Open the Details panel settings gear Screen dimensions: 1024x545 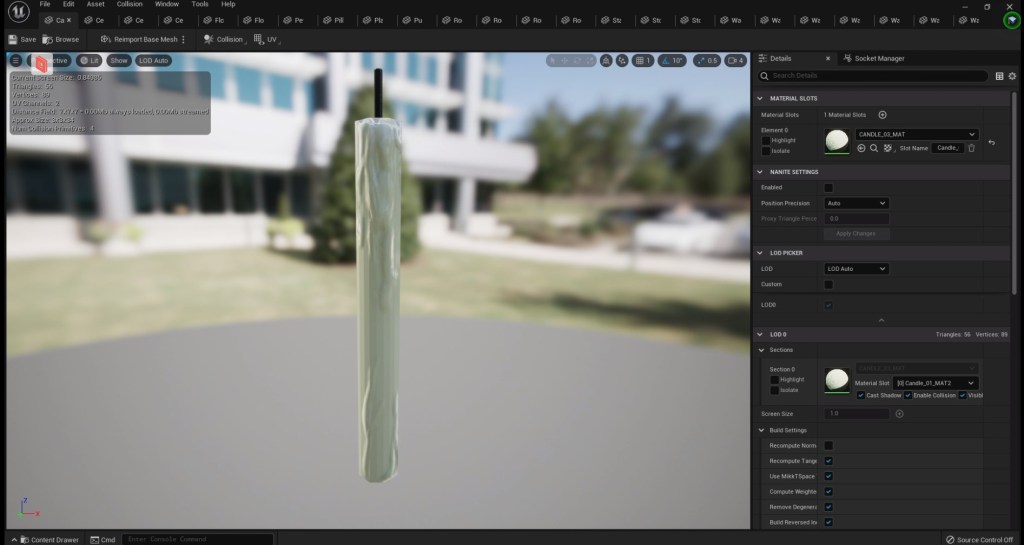point(1012,76)
